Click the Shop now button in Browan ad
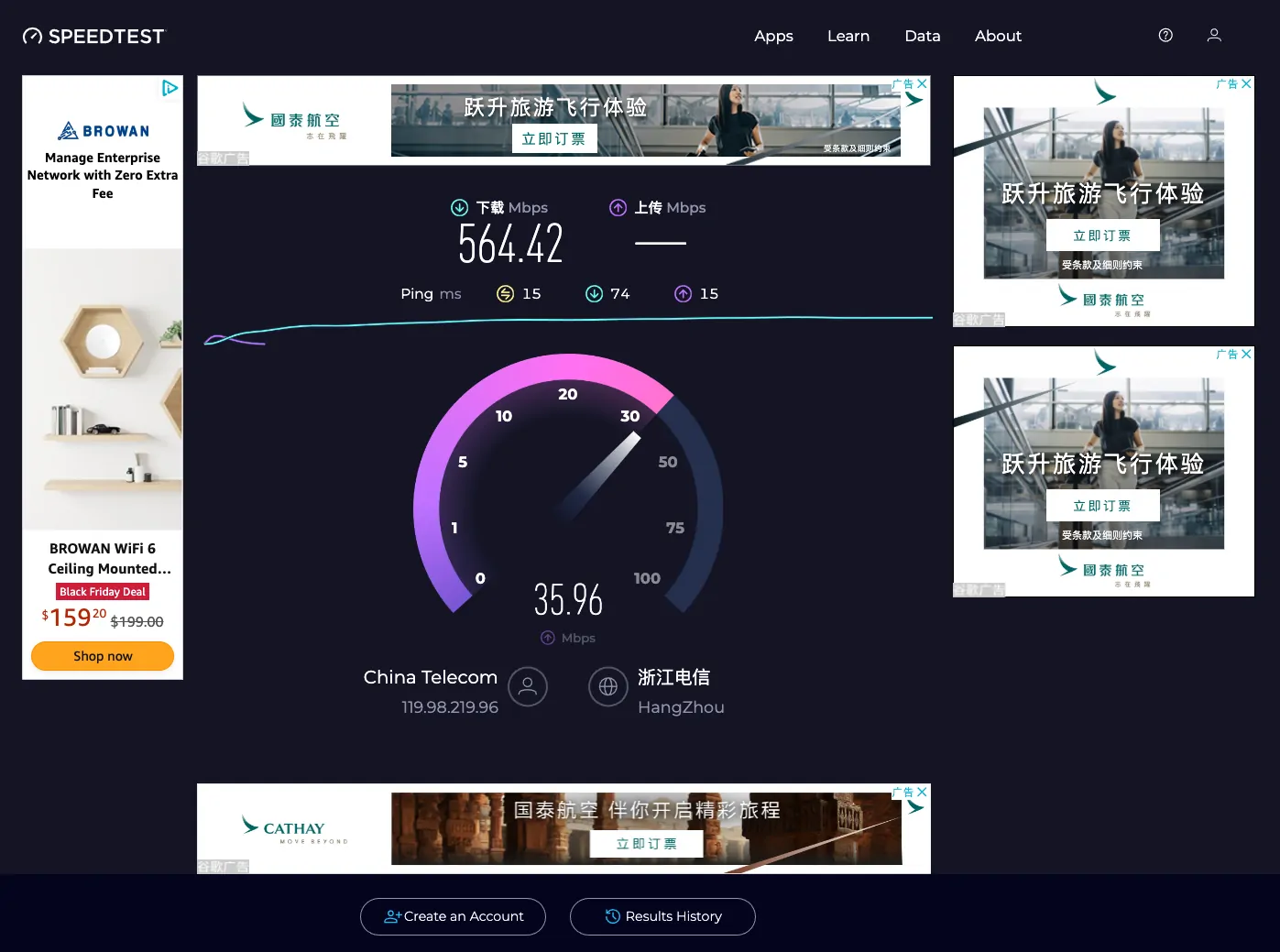This screenshot has width=1280, height=952. (x=103, y=656)
